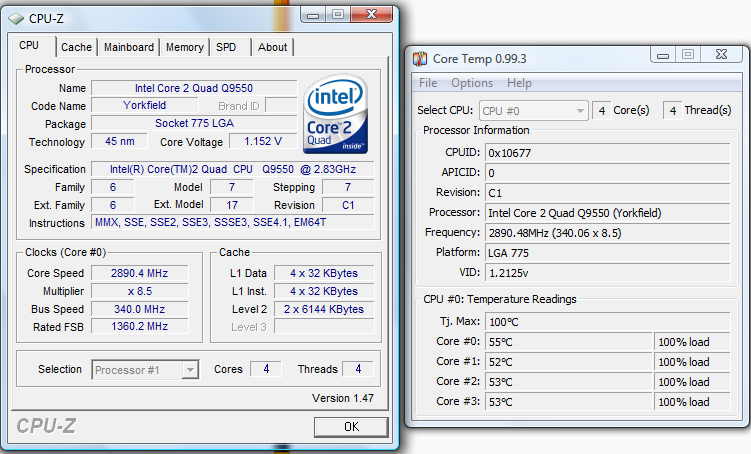This screenshot has width=751, height=454.
Task: Open the Options menu in Core Temp
Action: point(472,83)
